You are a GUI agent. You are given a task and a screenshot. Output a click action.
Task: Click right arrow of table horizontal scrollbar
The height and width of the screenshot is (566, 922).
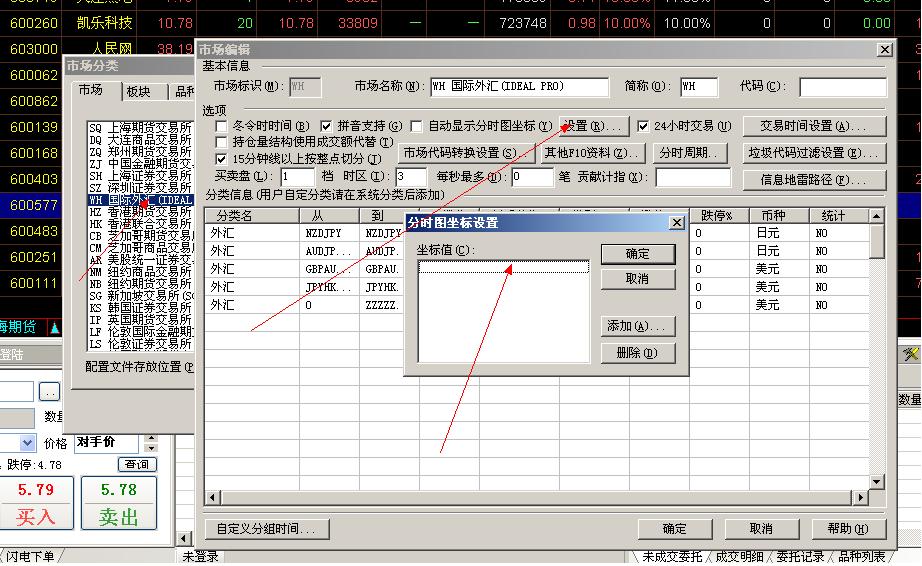[x=860, y=498]
